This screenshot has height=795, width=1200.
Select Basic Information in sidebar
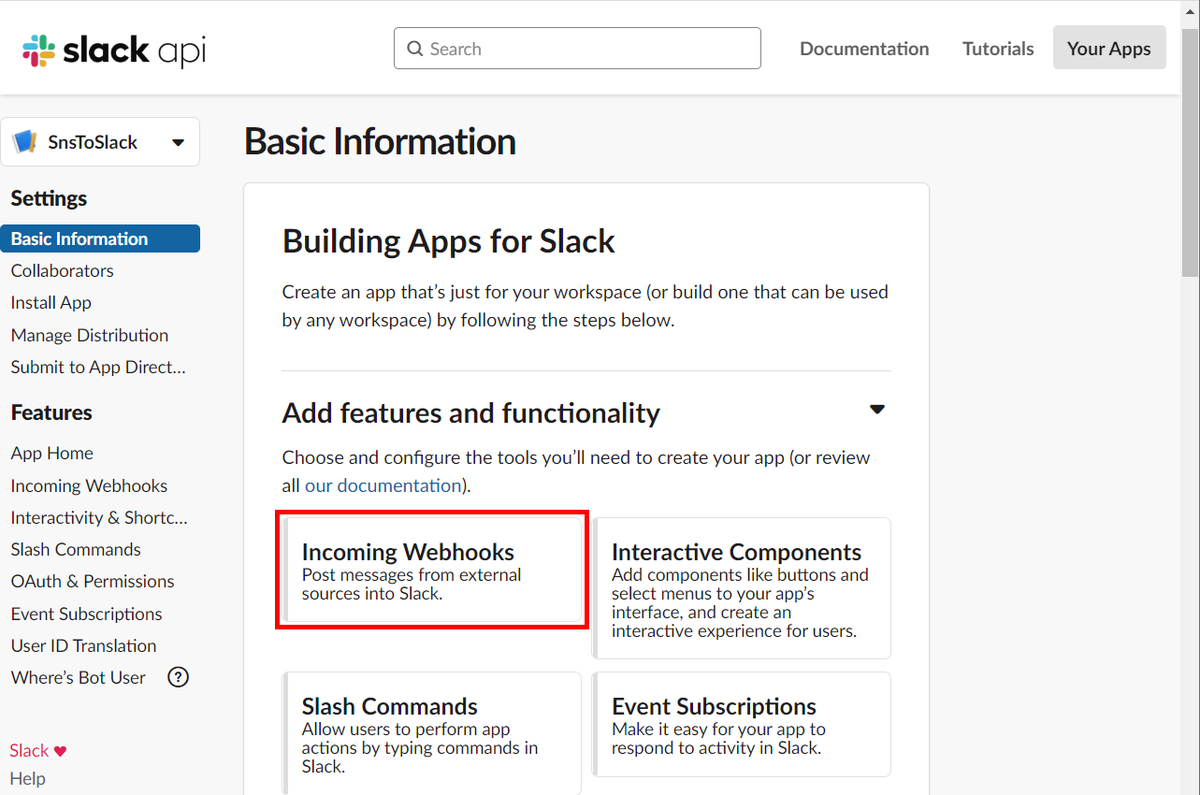tap(100, 238)
